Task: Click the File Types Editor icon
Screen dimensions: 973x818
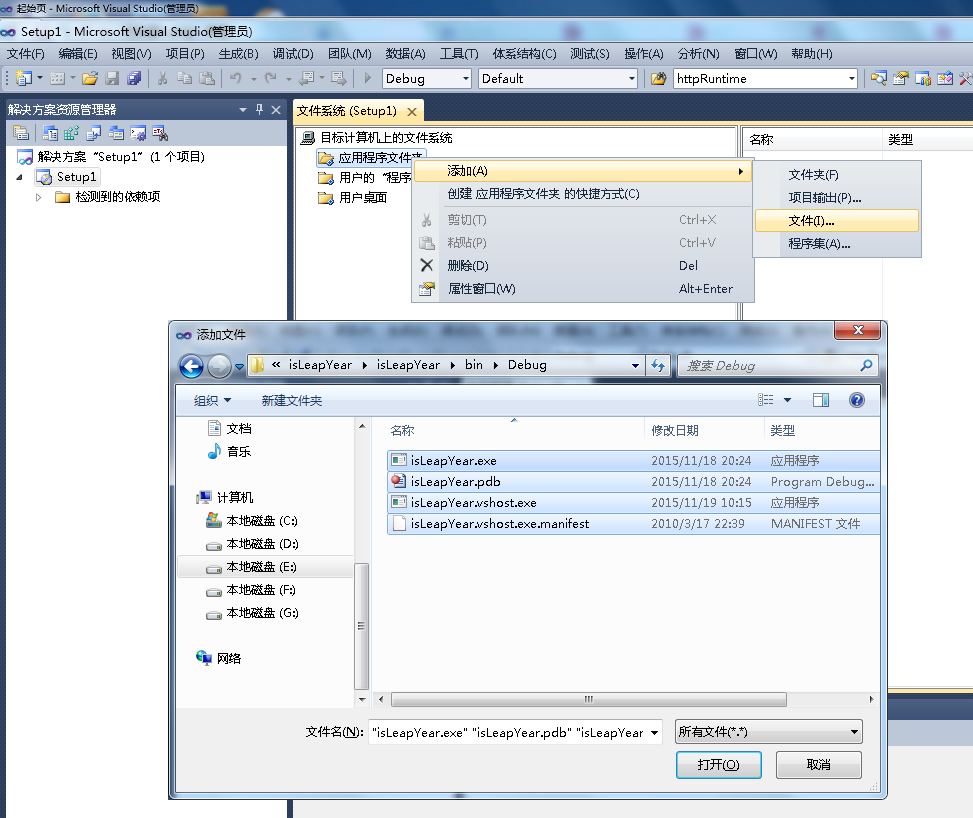Action: click(x=94, y=133)
